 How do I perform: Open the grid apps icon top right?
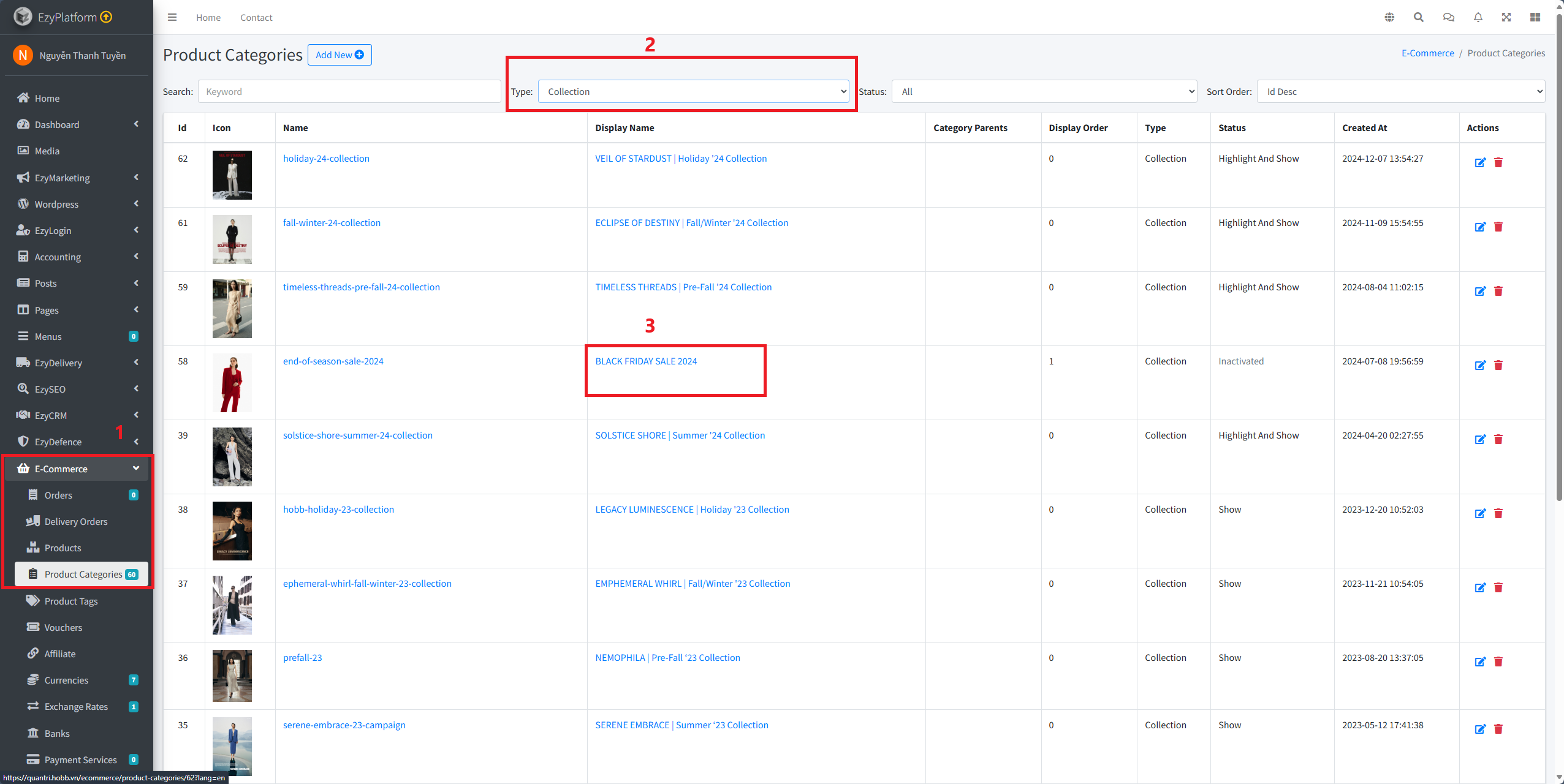1535,17
